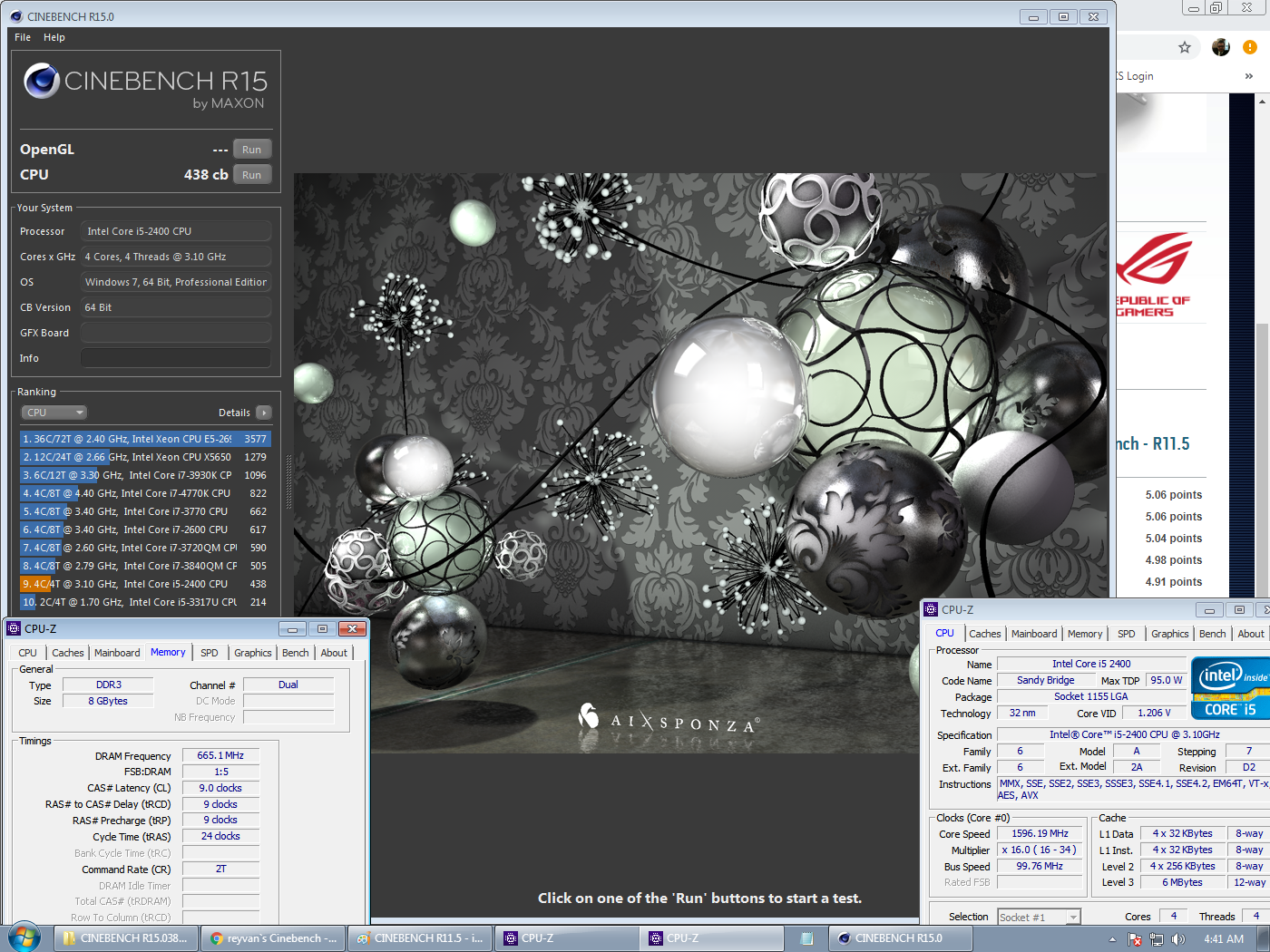Switch to Bench tab in left CPU-Z window
Image resolution: width=1270 pixels, height=952 pixels.
pos(296,653)
